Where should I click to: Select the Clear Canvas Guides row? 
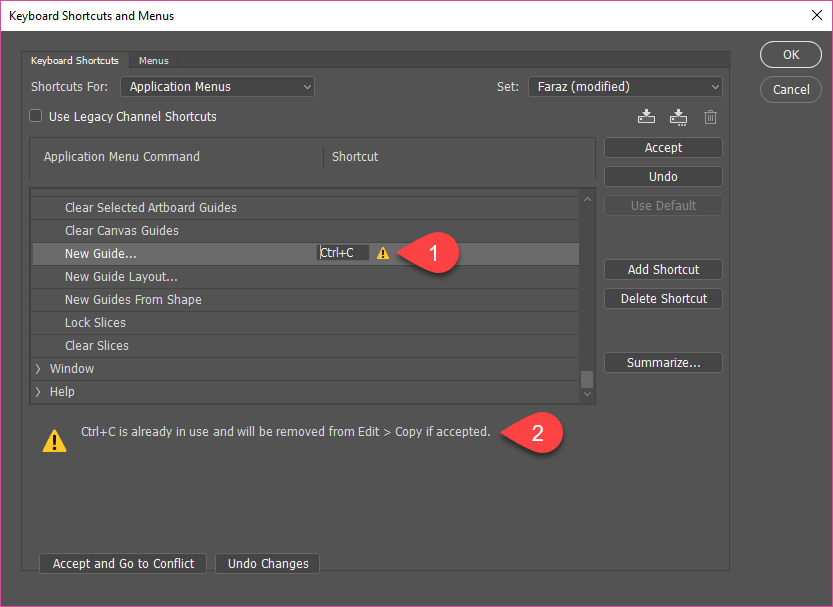tap(305, 230)
